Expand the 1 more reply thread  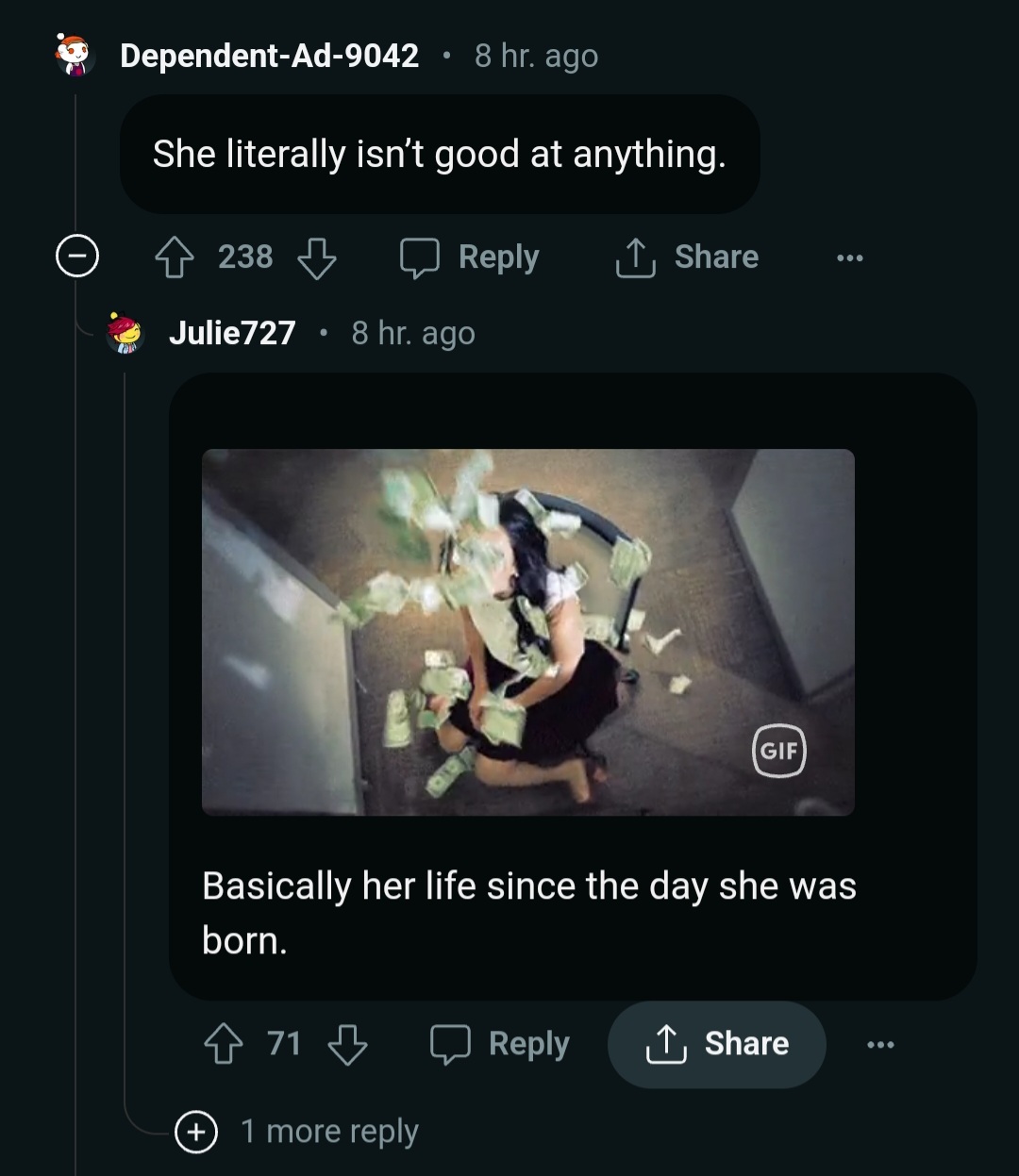point(196,1132)
